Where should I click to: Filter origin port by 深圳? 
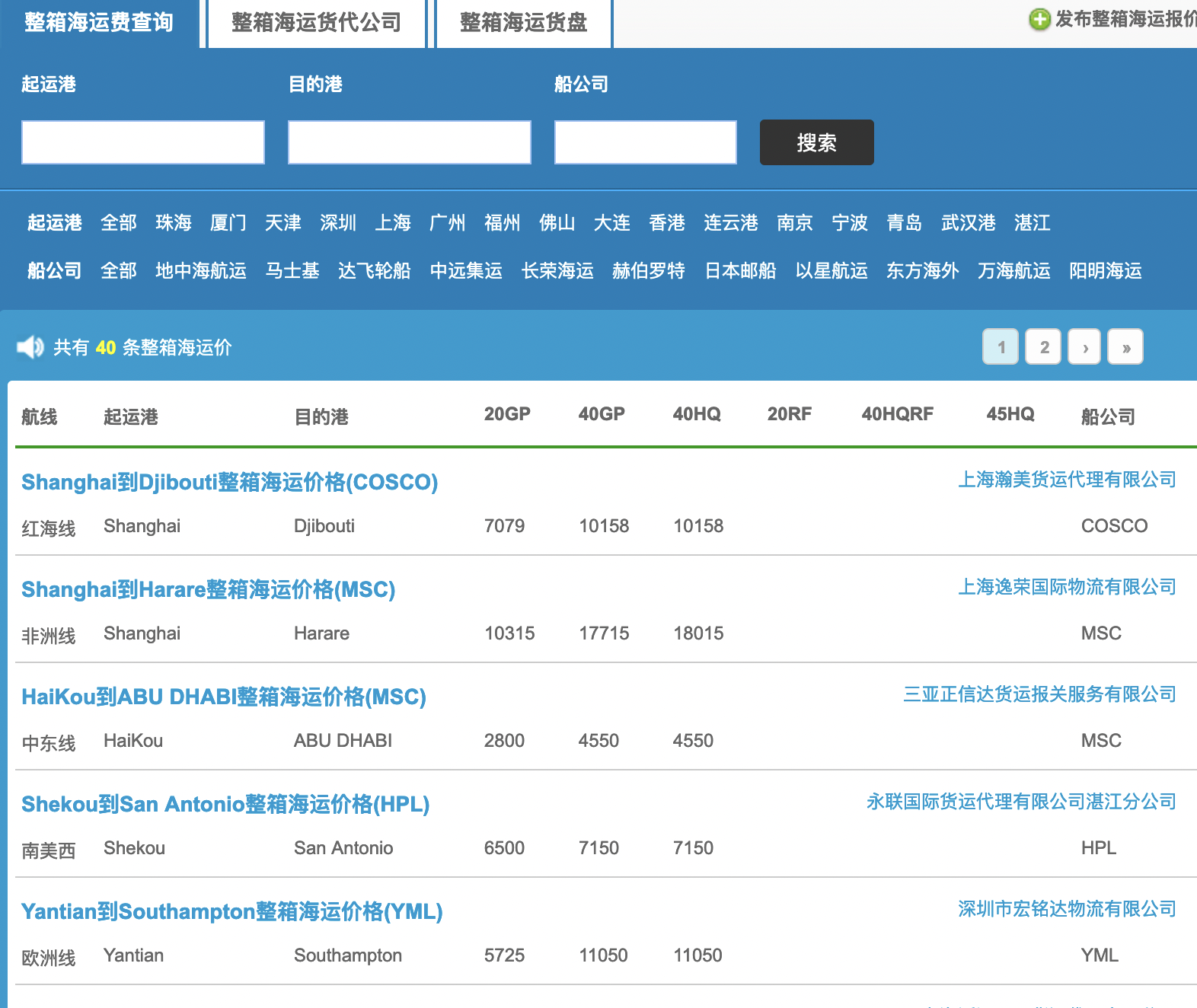pyautogui.click(x=338, y=223)
